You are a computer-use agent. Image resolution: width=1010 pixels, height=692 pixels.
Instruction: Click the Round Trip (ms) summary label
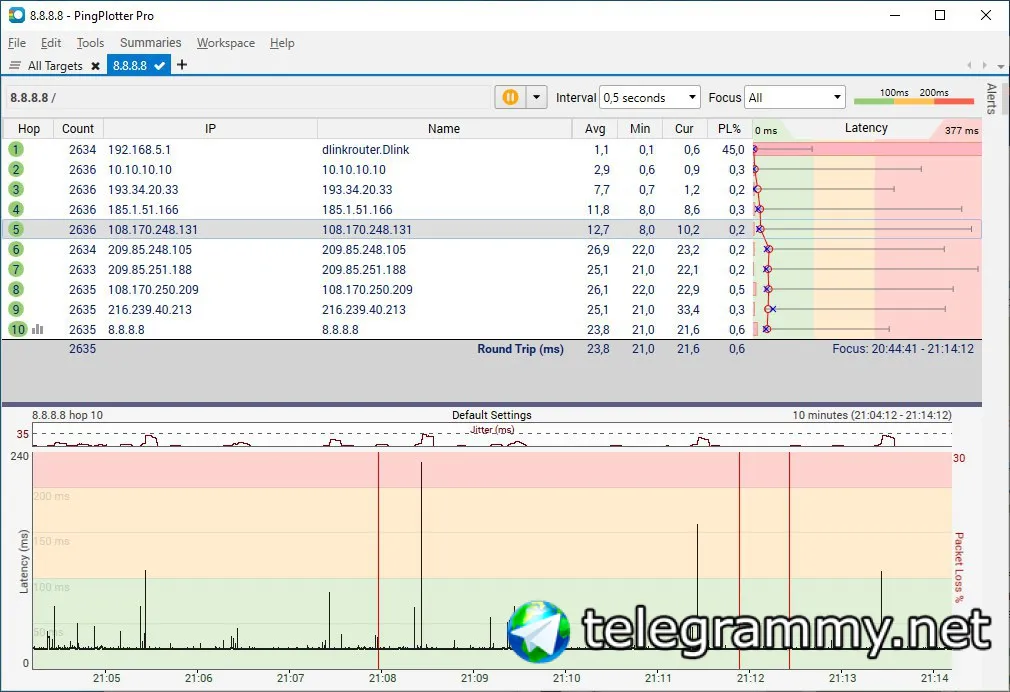pyautogui.click(x=520, y=349)
